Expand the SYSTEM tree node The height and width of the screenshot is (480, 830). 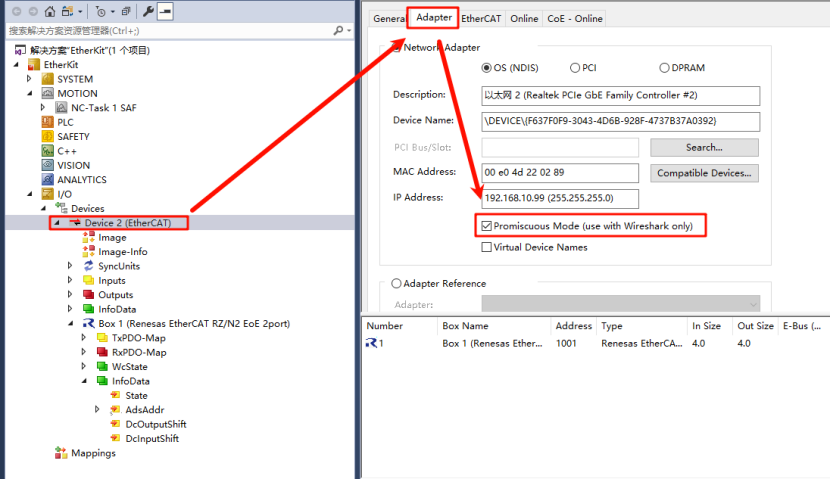[30, 79]
